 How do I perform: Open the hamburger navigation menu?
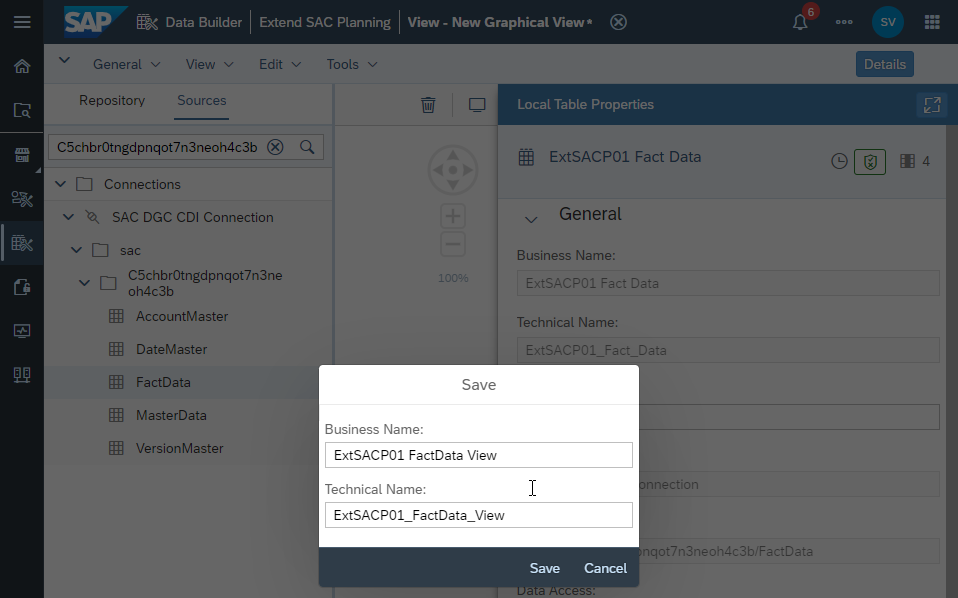pos(22,22)
